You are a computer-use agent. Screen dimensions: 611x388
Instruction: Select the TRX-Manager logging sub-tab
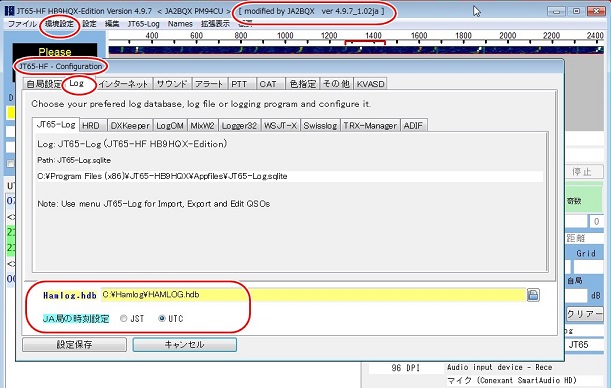click(x=370, y=126)
